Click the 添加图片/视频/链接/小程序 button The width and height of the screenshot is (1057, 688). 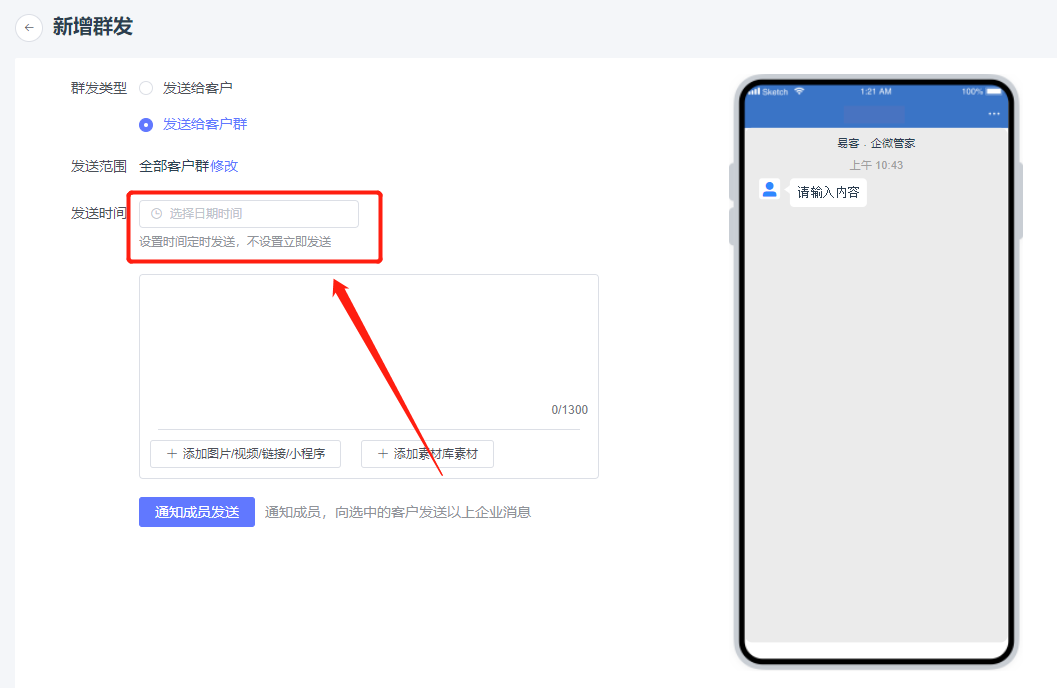pos(245,454)
